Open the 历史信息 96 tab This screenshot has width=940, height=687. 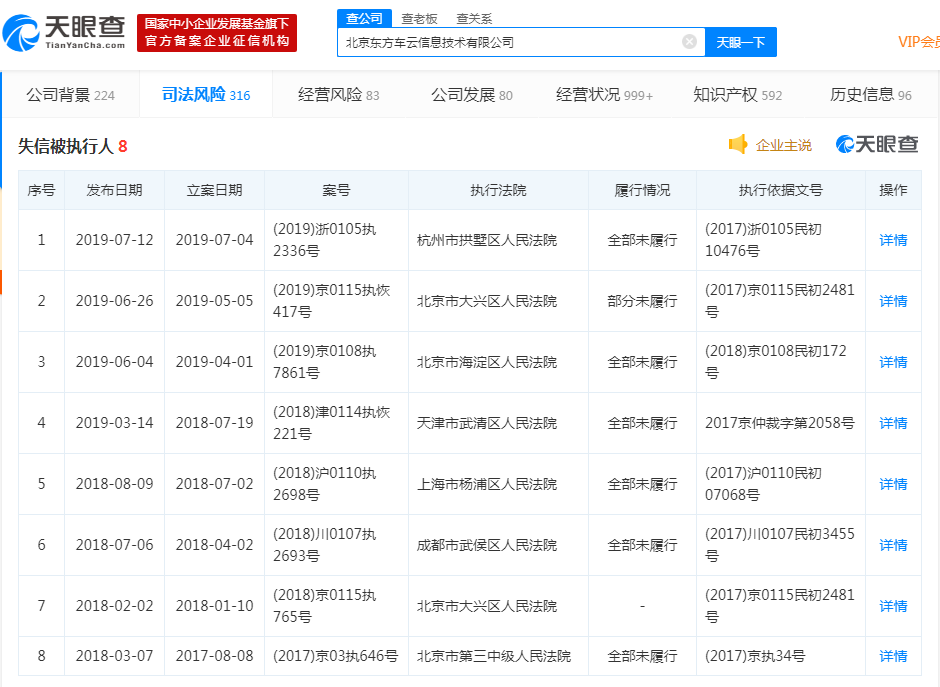870,95
